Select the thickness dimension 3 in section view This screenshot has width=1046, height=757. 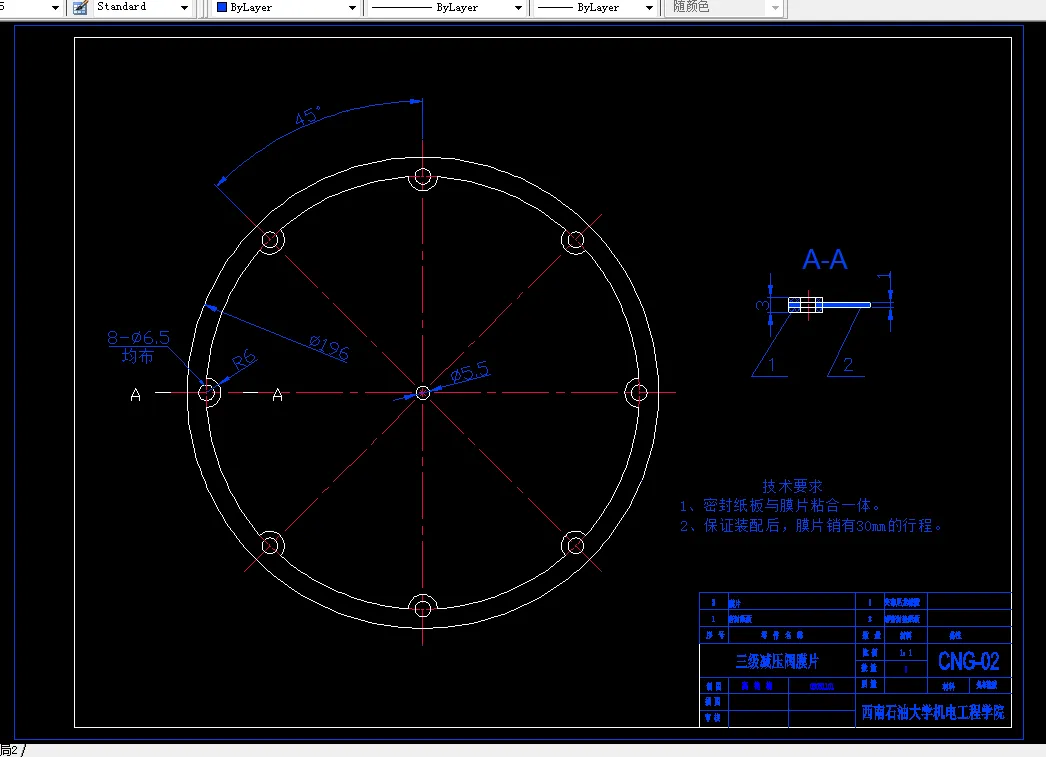[762, 305]
